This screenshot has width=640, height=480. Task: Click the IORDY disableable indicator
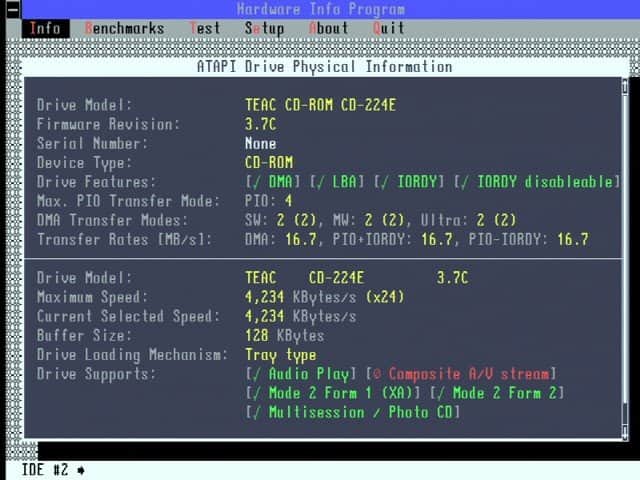point(537,182)
